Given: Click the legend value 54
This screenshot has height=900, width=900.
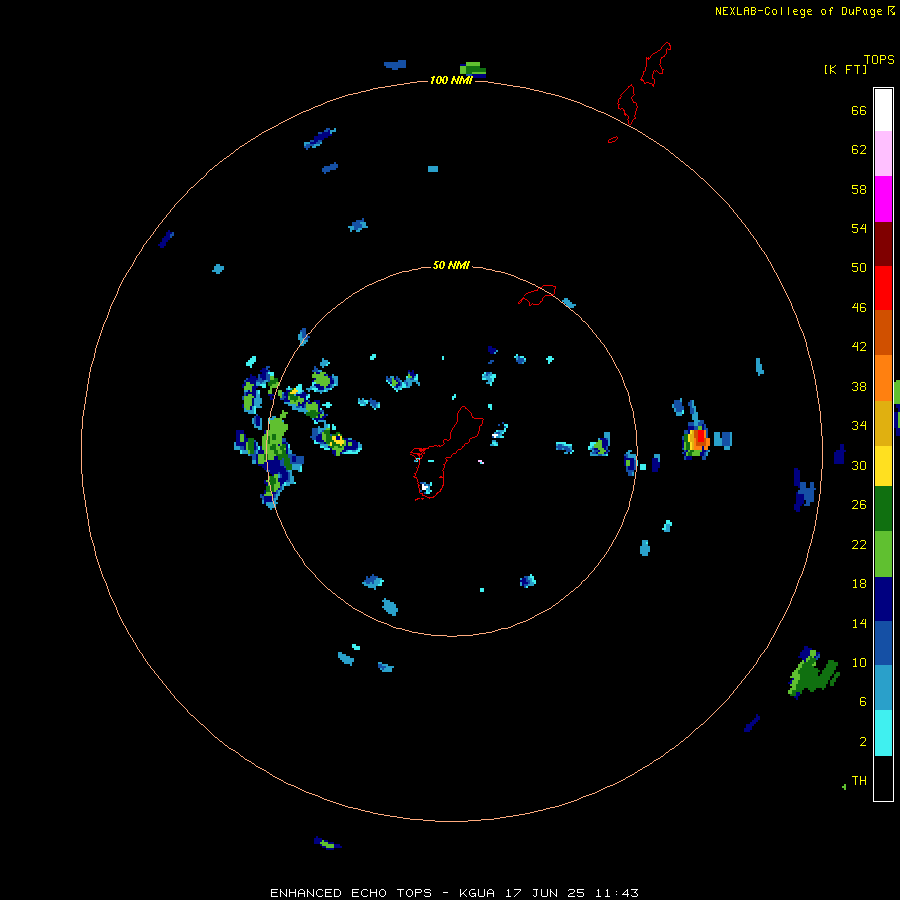Looking at the screenshot, I should [859, 228].
